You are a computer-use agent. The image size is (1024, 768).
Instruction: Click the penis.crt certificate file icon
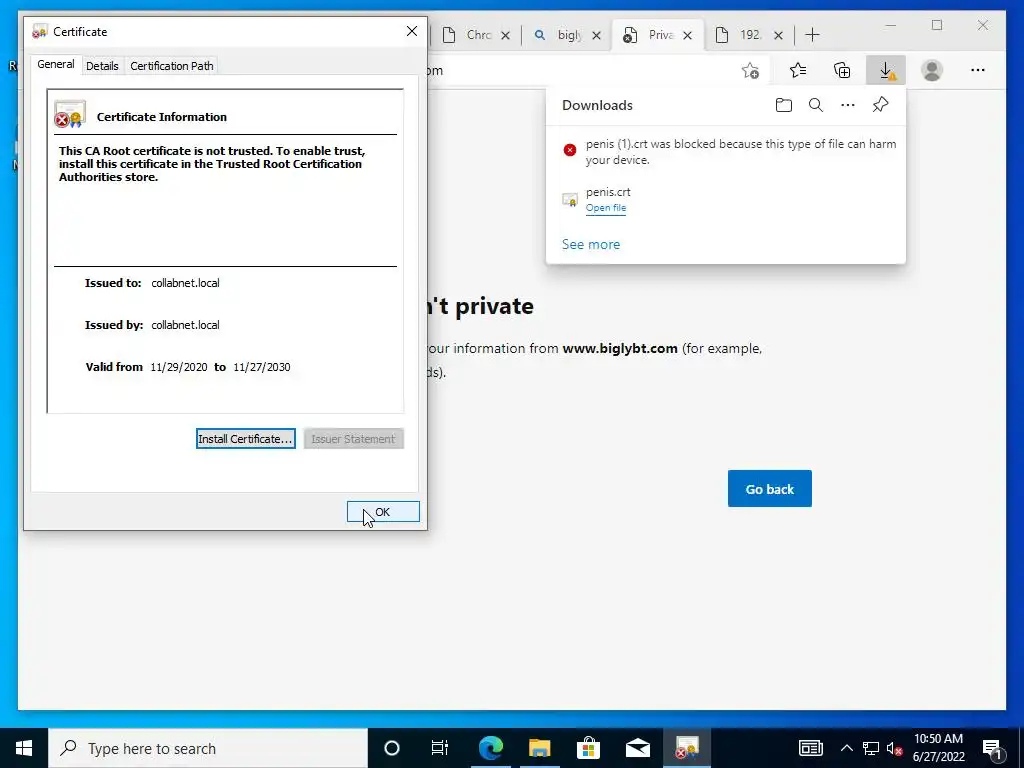(x=569, y=199)
